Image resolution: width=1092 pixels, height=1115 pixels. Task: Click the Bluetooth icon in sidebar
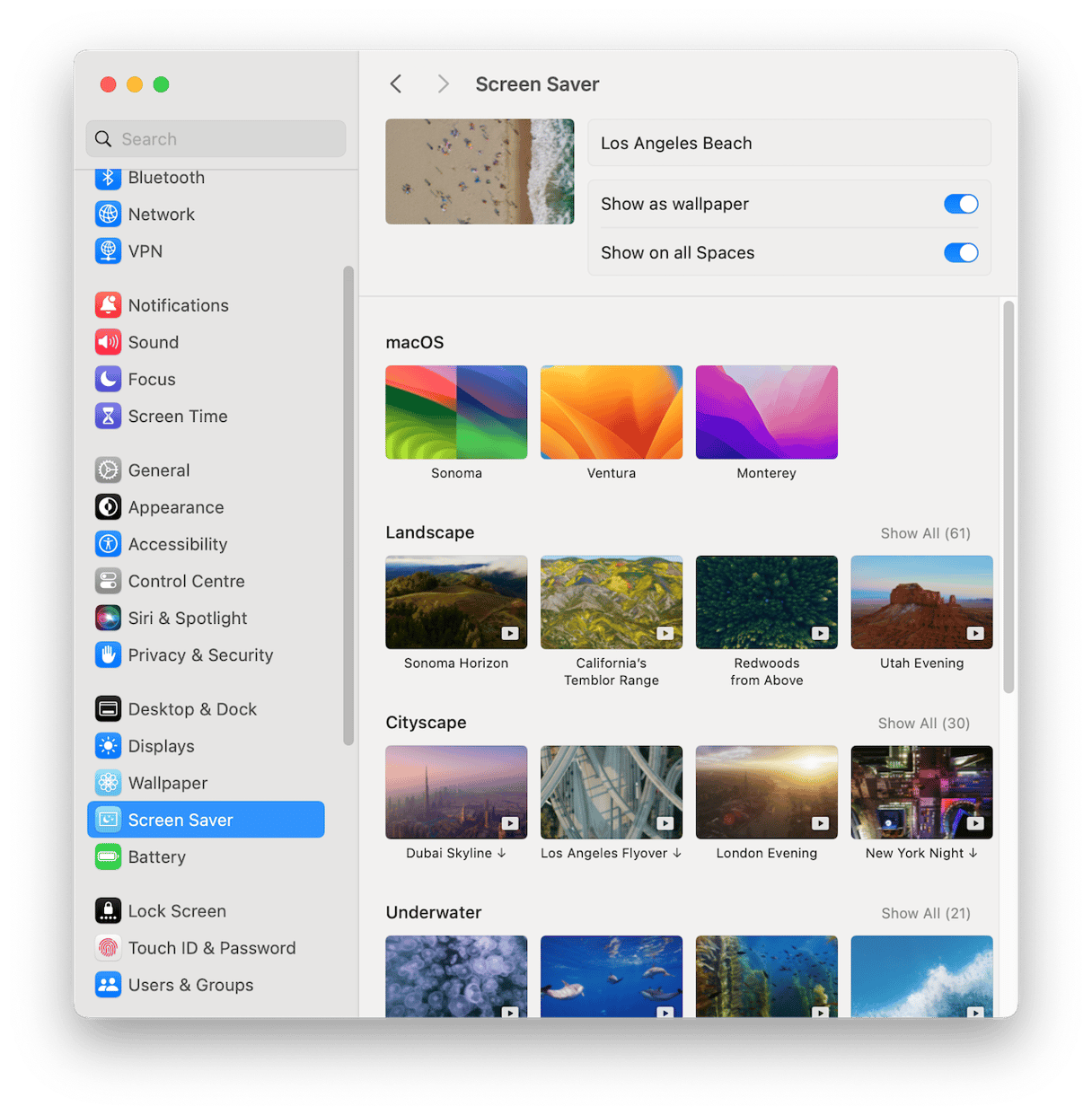tap(108, 178)
